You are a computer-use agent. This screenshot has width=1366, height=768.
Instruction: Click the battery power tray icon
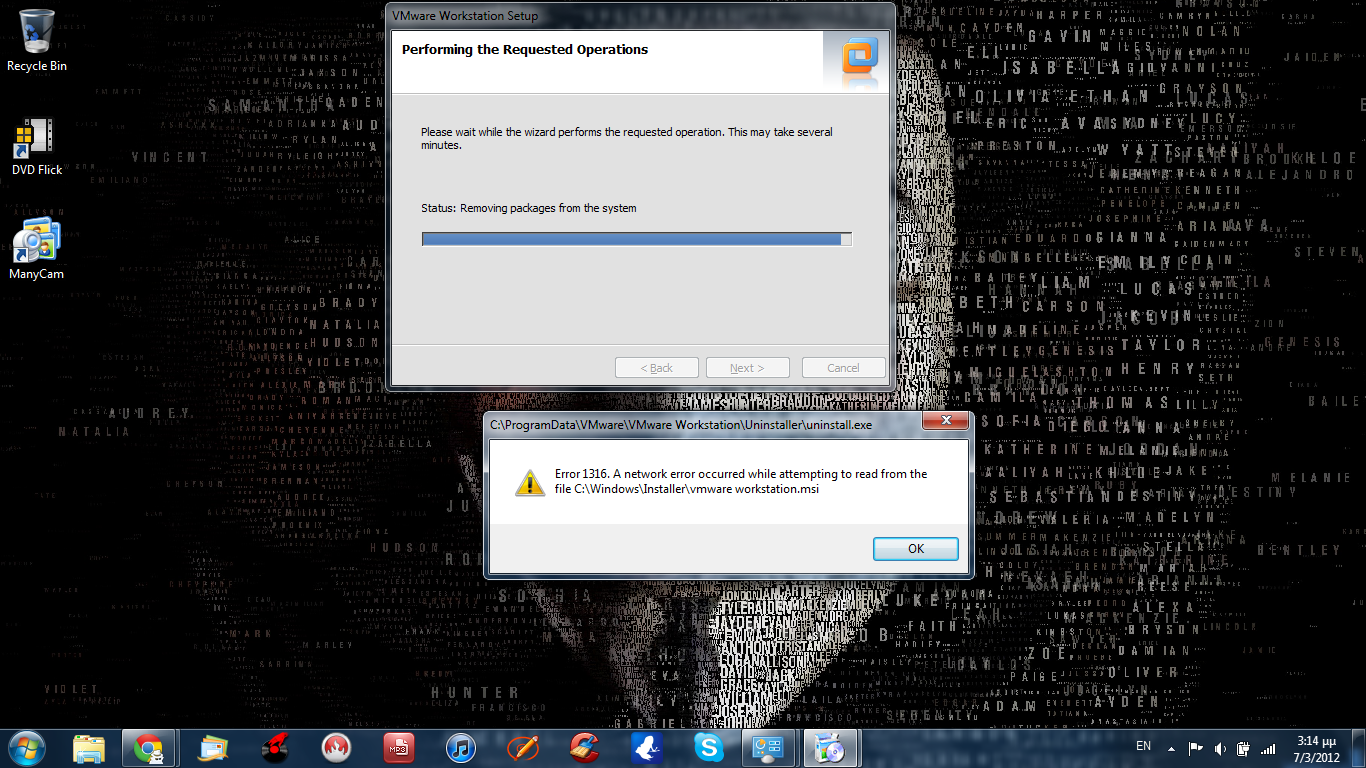click(1244, 748)
